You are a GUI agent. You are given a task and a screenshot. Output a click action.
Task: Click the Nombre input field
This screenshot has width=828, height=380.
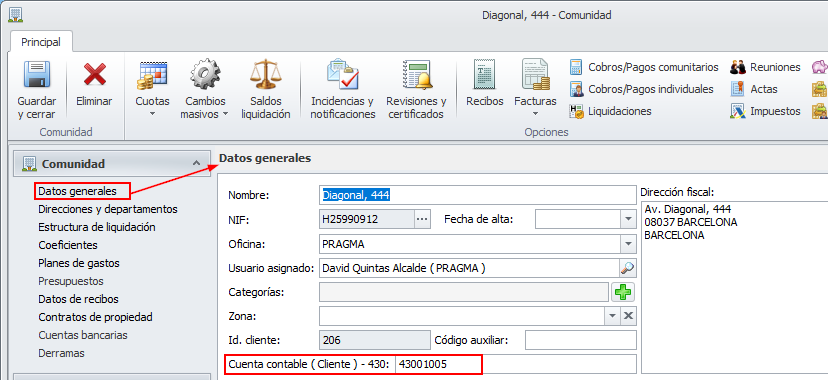point(478,195)
